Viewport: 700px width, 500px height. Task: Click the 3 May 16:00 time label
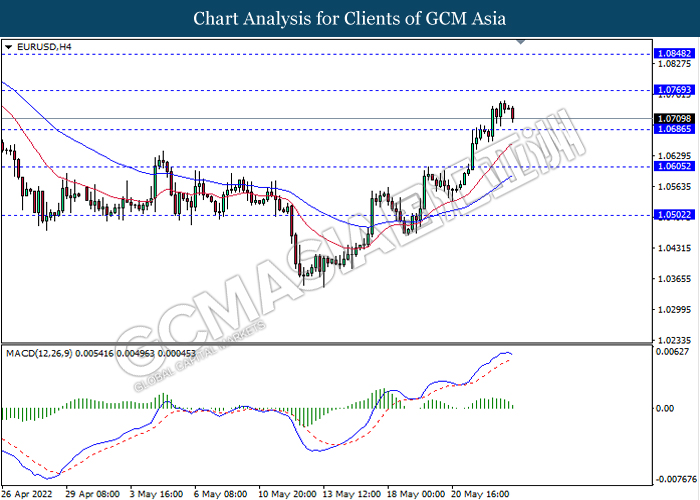pyautogui.click(x=156, y=494)
